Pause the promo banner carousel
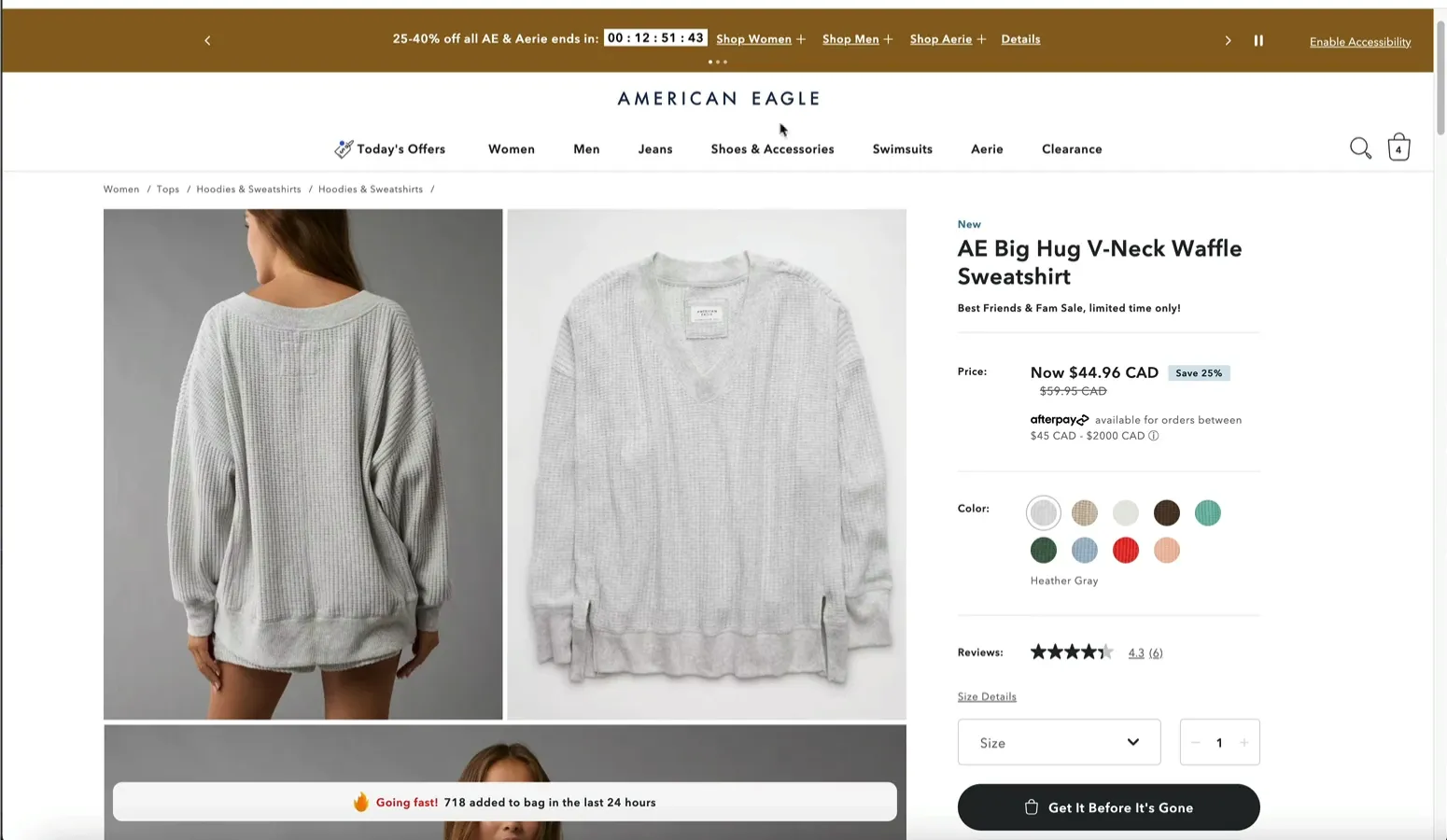 (1258, 40)
